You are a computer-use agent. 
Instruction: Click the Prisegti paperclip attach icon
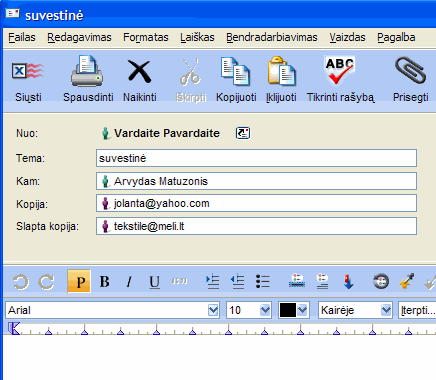pyautogui.click(x=410, y=70)
